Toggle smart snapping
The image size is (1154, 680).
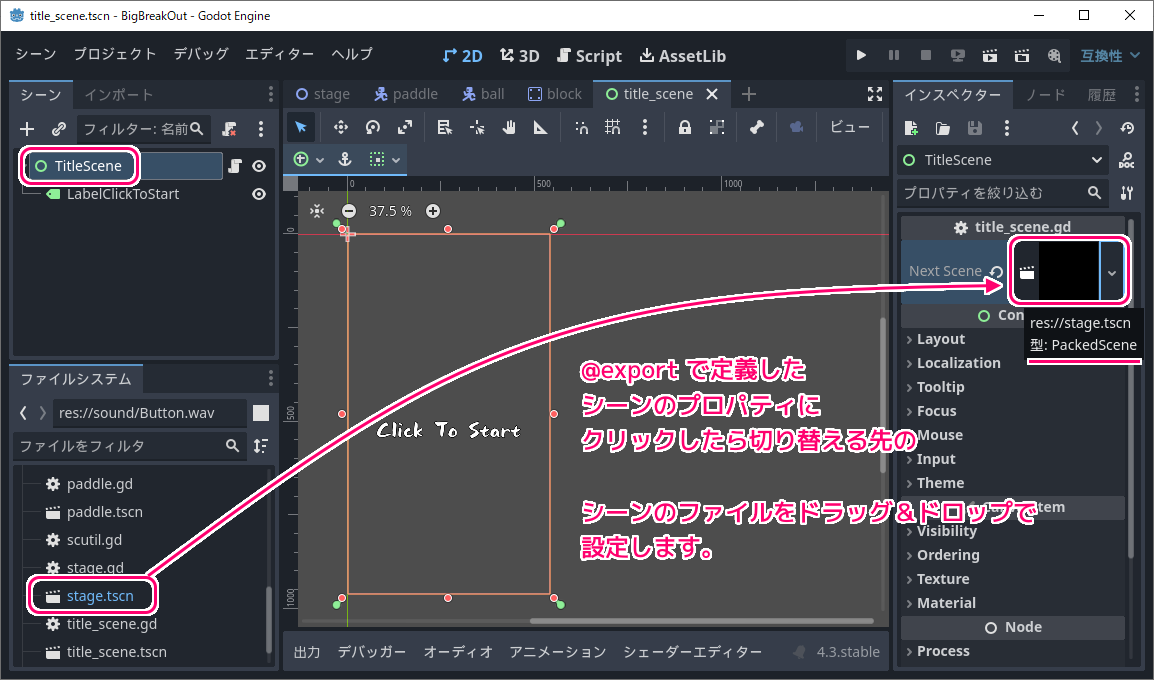pos(581,127)
